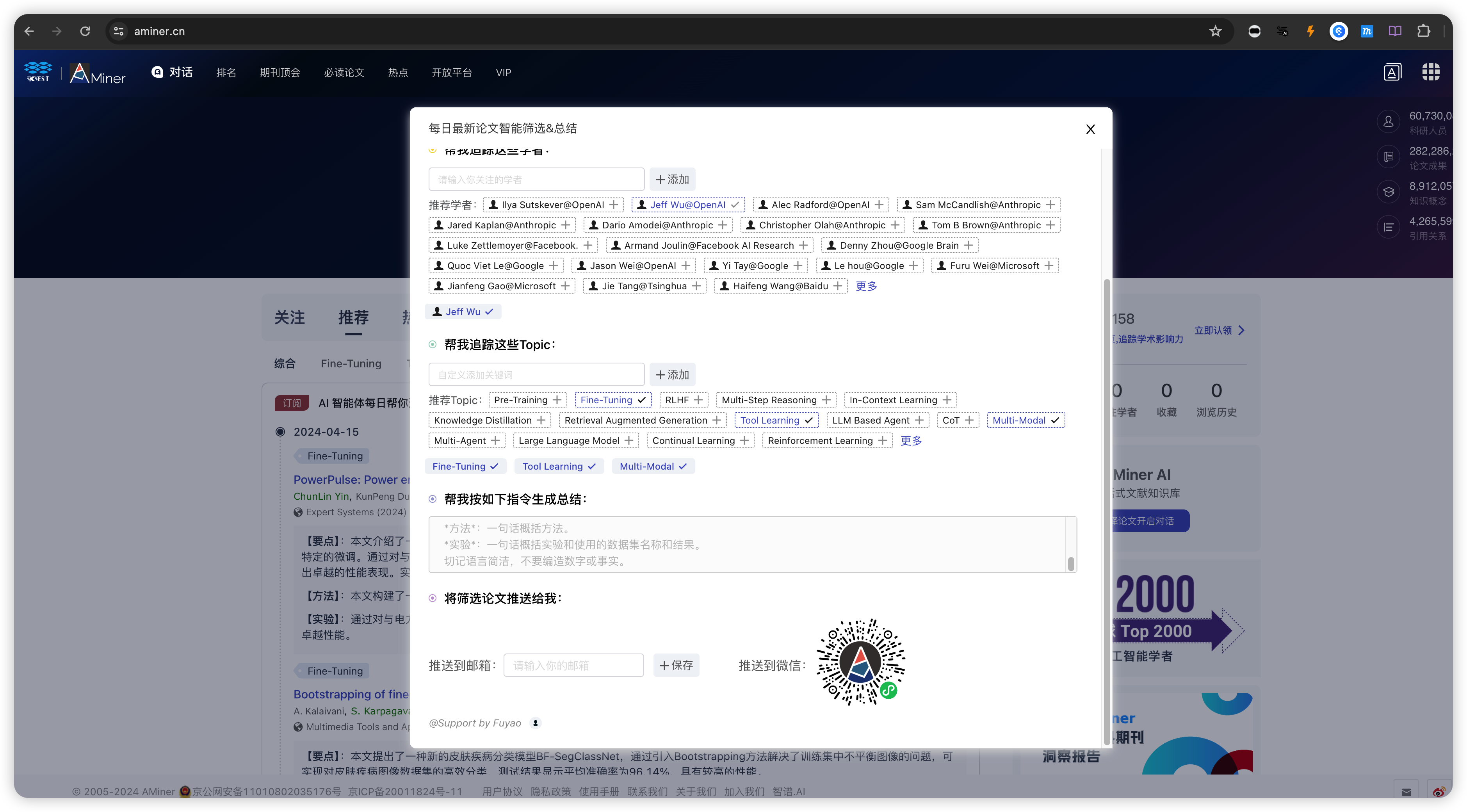1467x812 pixels.
Task: Click the address bar URL aminer.cn
Action: 159,31
